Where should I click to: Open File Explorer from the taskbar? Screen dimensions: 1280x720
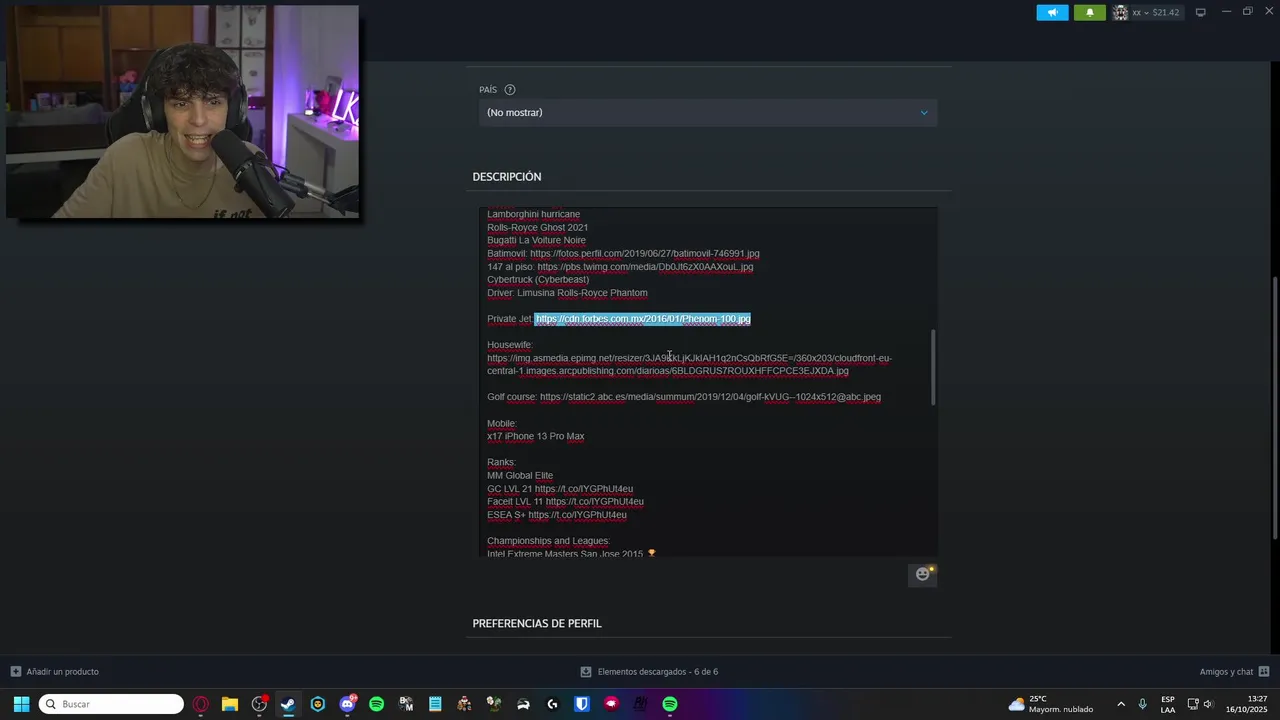(230, 704)
